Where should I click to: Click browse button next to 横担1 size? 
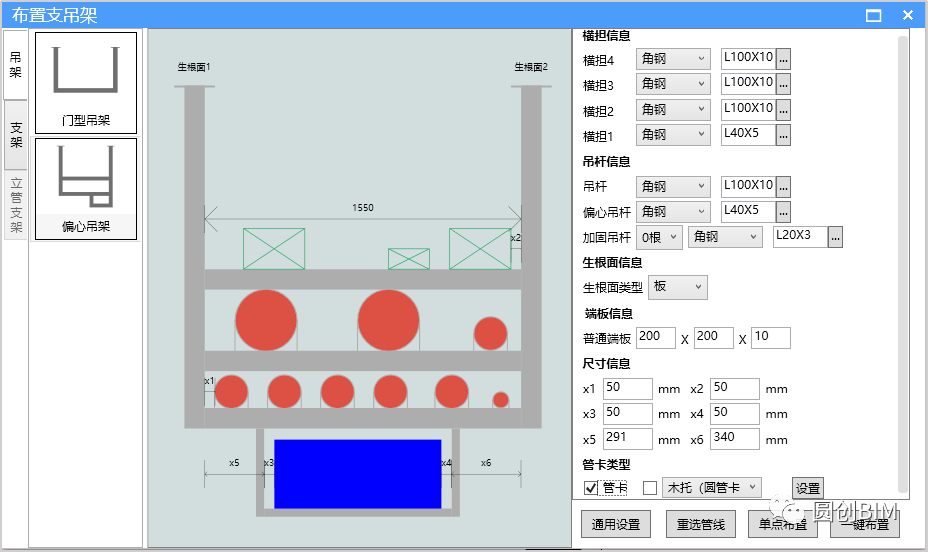(x=783, y=135)
